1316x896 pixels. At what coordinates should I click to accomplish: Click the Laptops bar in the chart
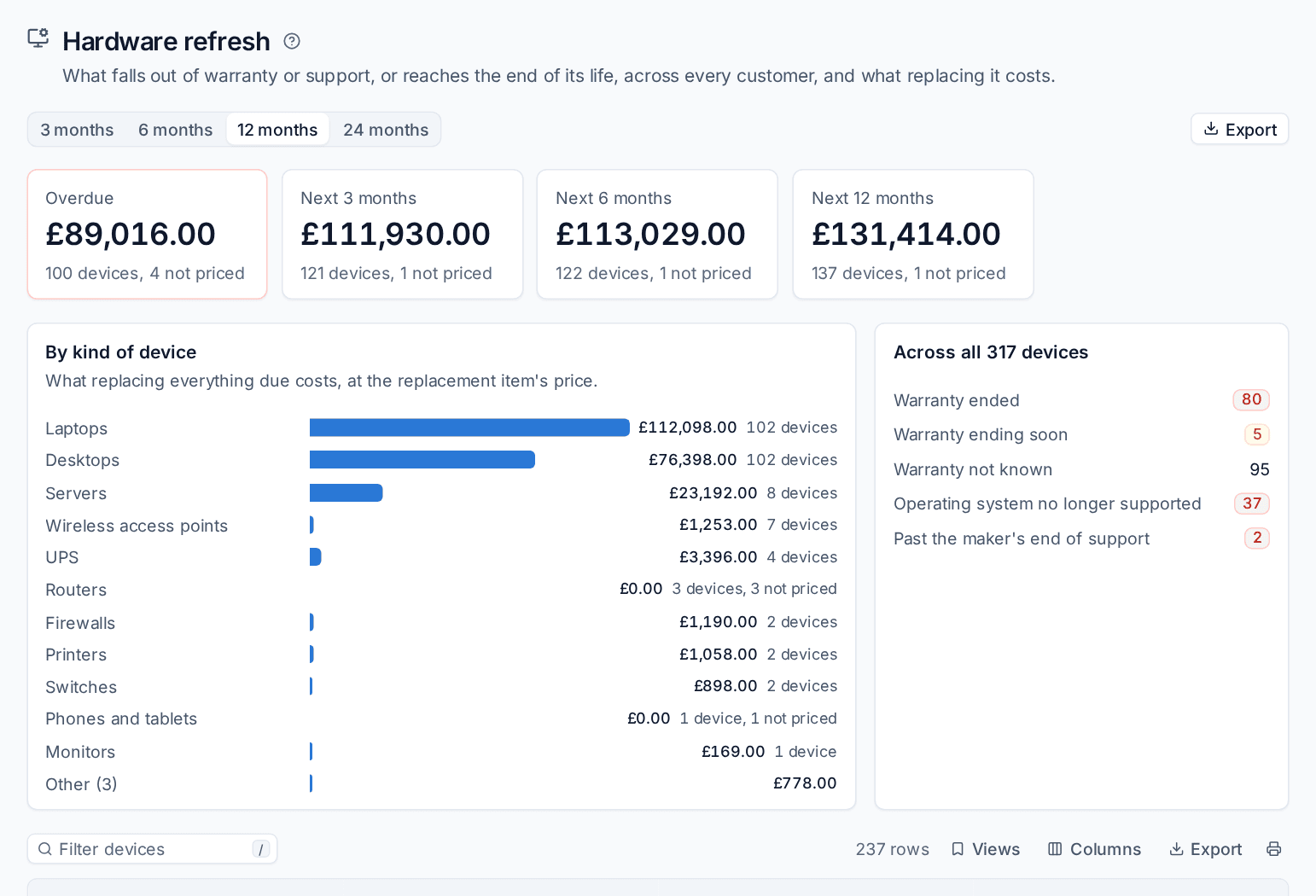tap(469, 428)
